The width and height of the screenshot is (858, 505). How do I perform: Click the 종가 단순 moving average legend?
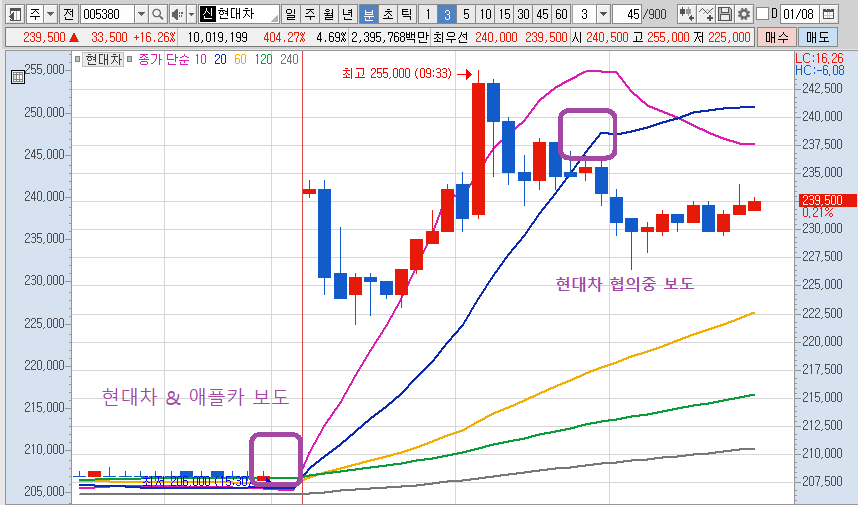coord(163,59)
